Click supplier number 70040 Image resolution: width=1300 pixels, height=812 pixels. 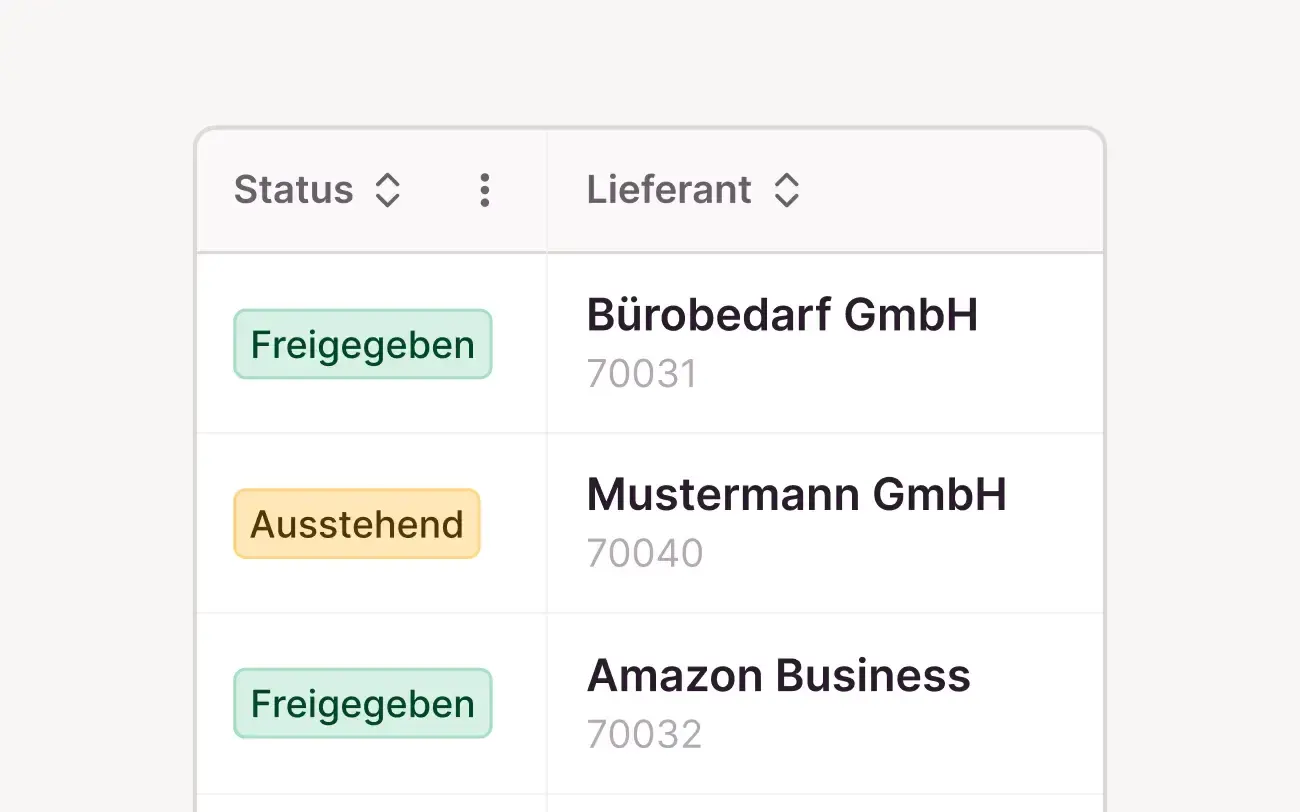click(645, 553)
